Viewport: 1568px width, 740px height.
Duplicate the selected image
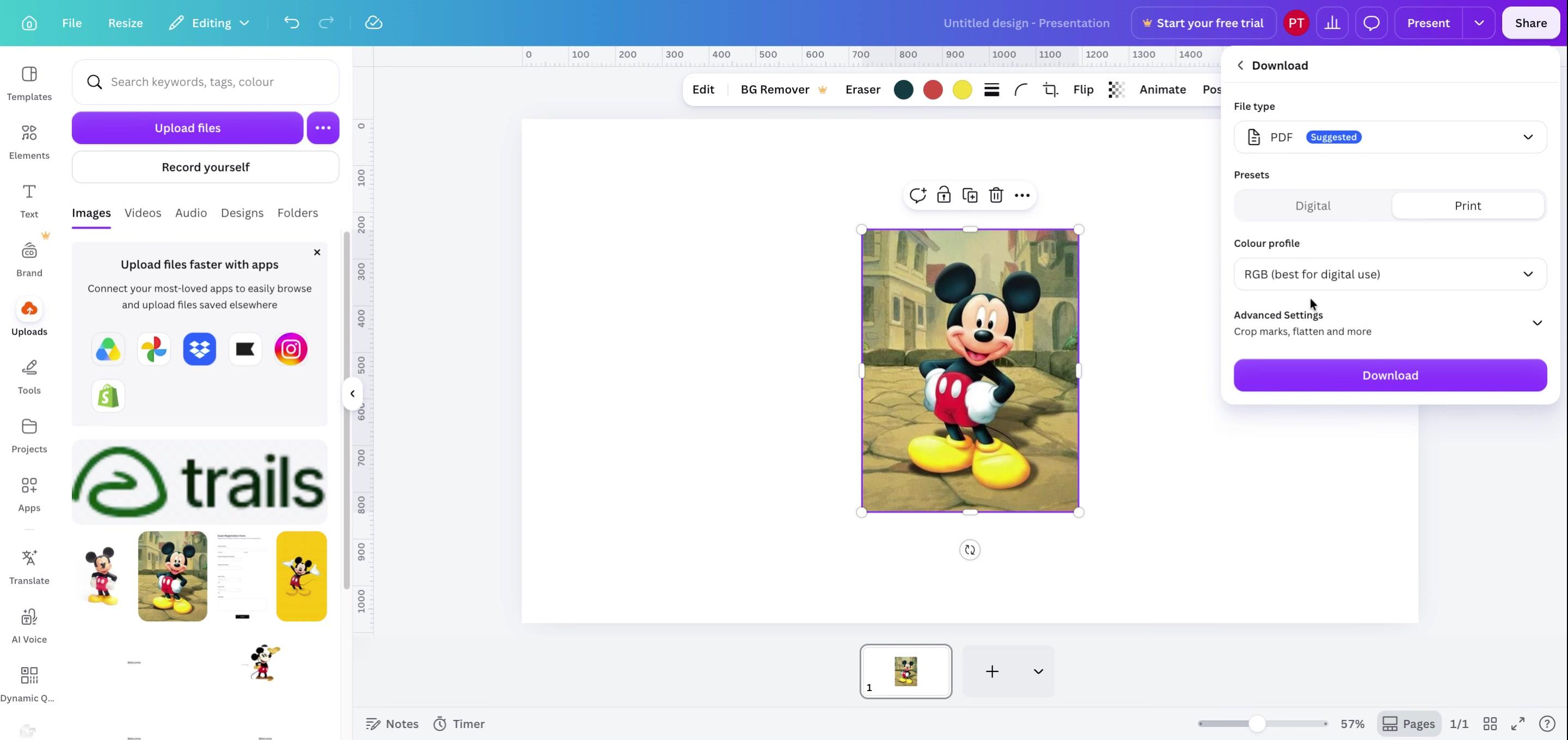point(970,195)
